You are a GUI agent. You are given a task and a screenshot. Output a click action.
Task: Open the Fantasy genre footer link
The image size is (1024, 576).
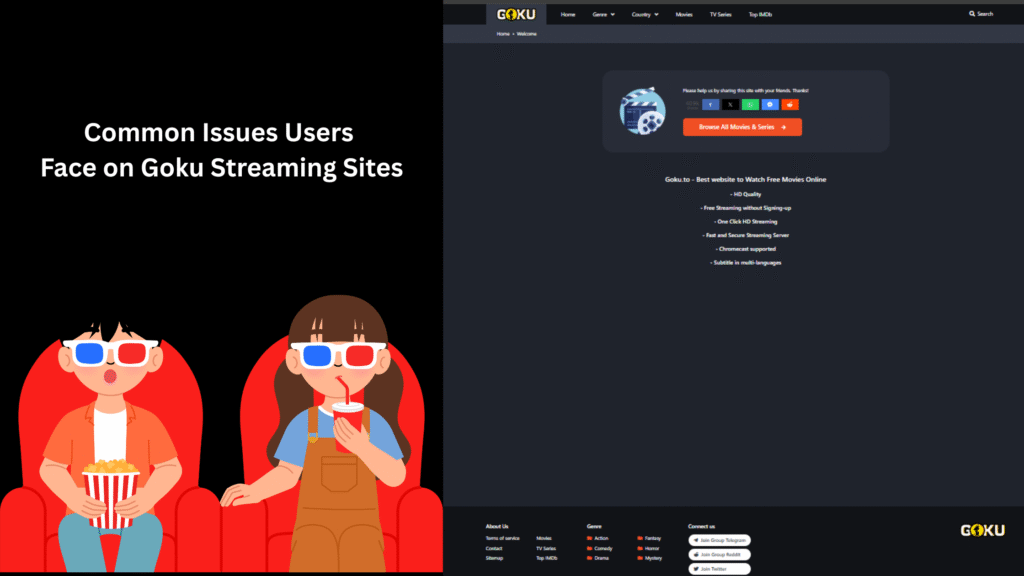(653, 538)
